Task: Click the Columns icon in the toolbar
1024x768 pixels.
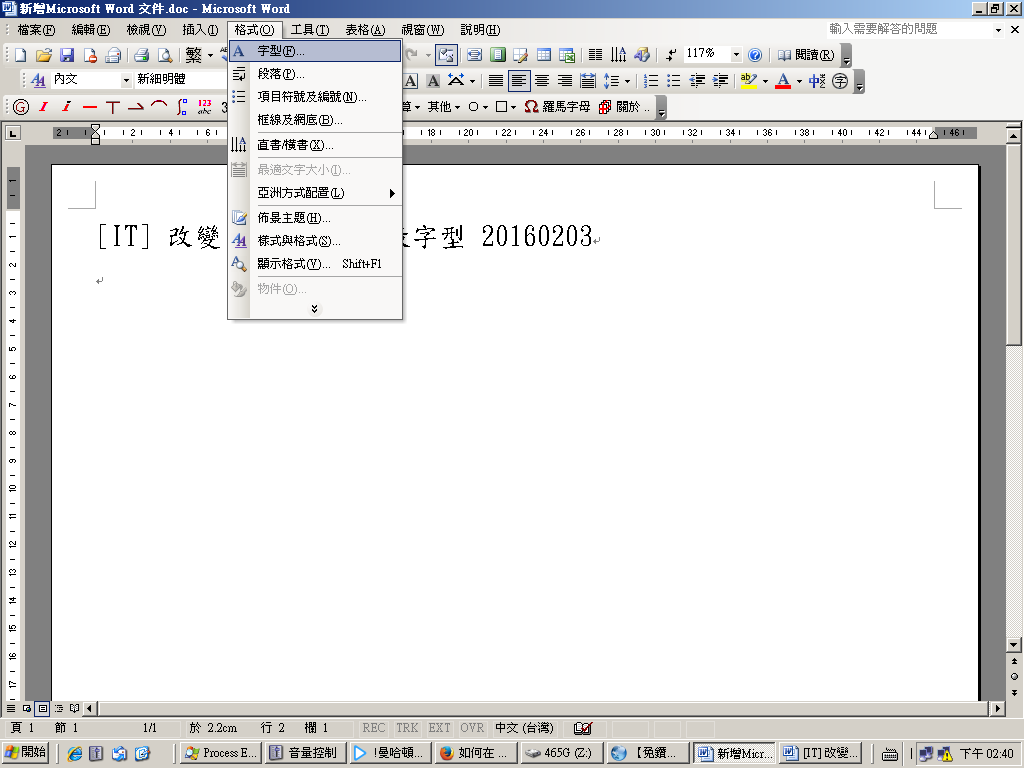Action: click(595, 56)
